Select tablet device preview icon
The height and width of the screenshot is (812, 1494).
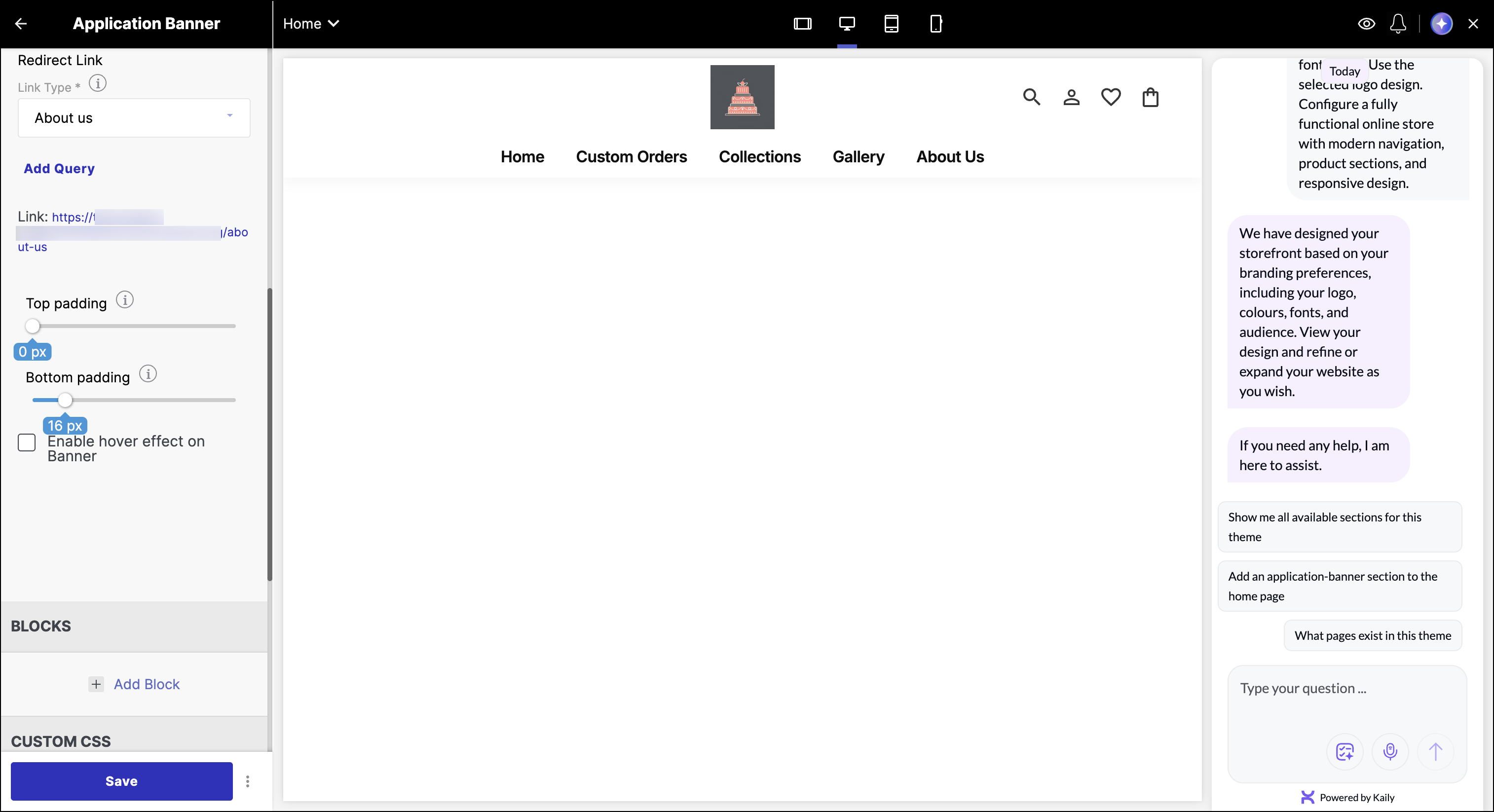(x=891, y=24)
